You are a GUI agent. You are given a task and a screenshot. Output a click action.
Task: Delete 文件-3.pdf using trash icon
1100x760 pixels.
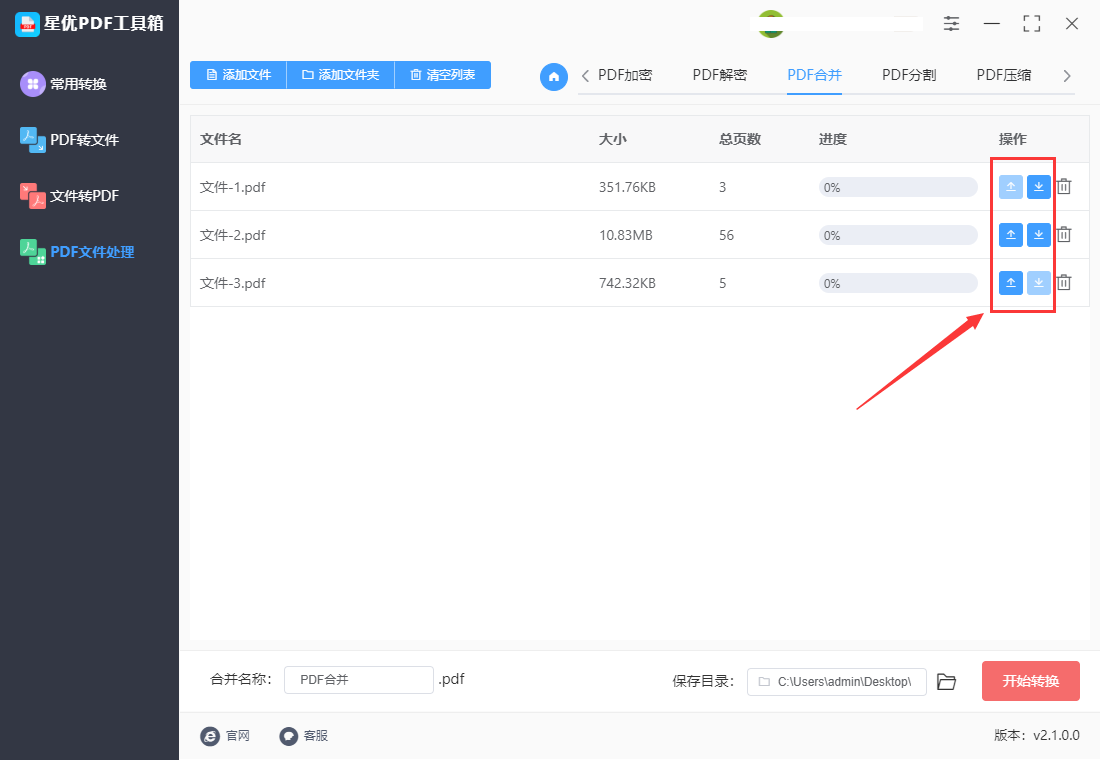(1063, 282)
